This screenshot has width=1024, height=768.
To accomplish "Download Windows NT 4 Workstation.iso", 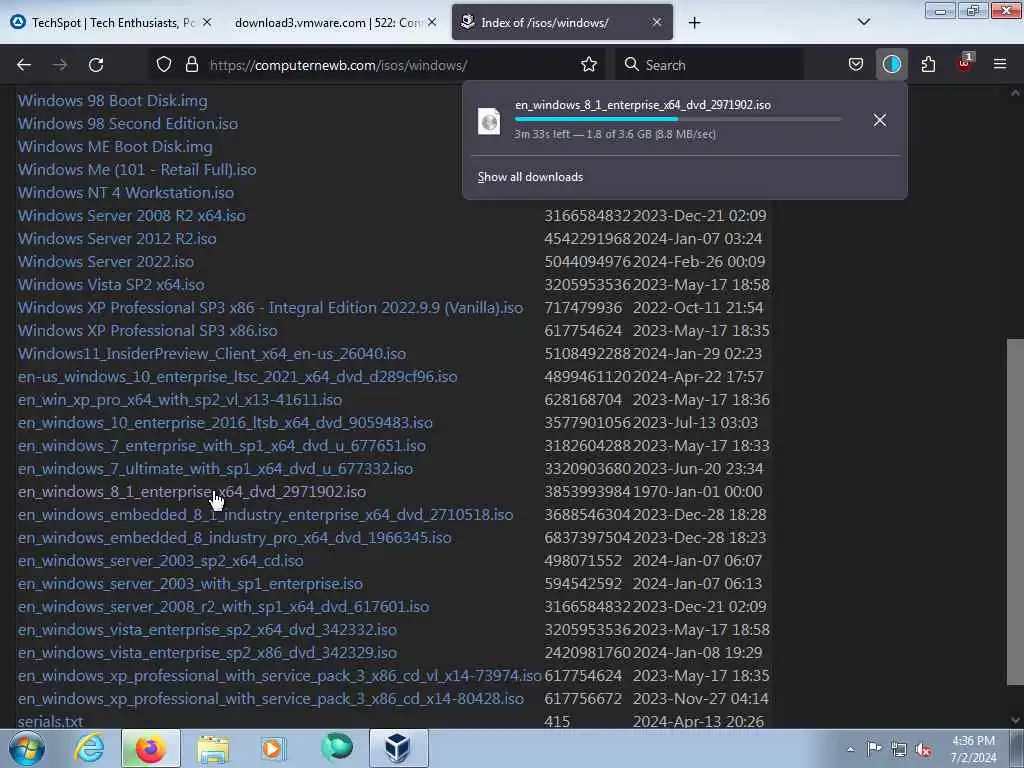I will 126,193.
